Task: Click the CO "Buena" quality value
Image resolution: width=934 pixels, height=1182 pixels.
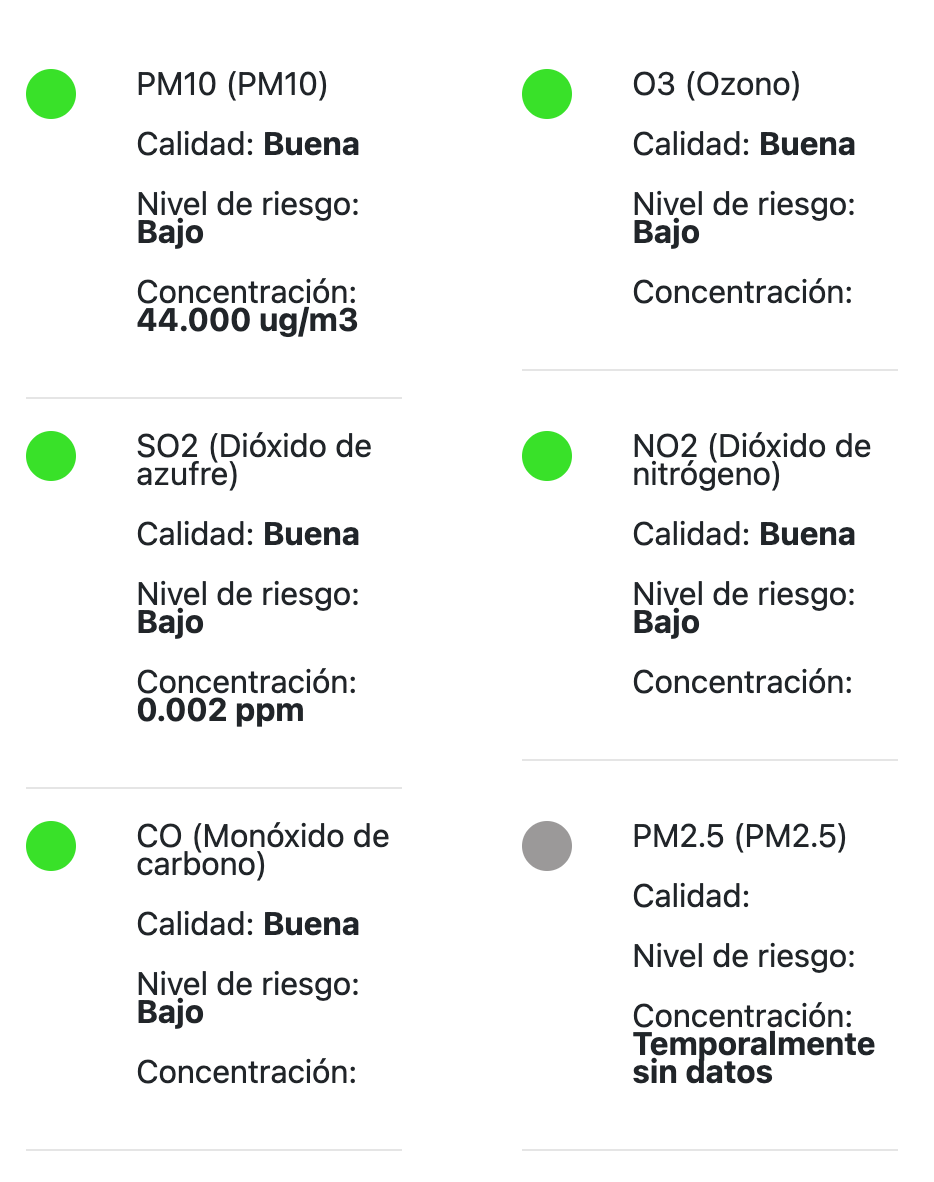Action: [x=311, y=925]
